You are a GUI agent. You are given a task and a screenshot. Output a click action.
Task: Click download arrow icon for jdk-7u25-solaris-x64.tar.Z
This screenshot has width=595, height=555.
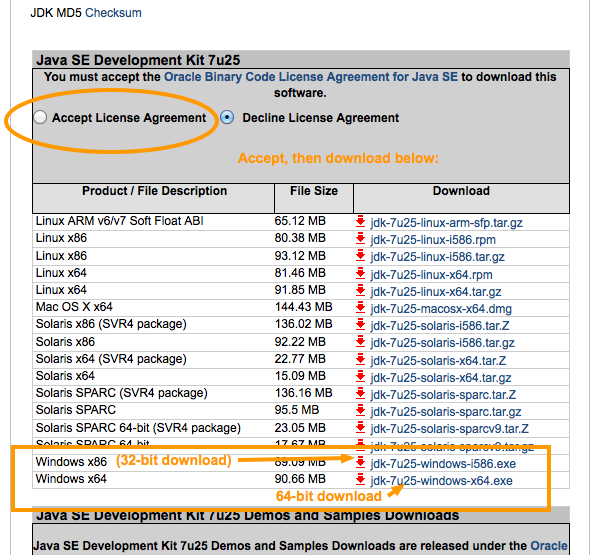point(360,360)
